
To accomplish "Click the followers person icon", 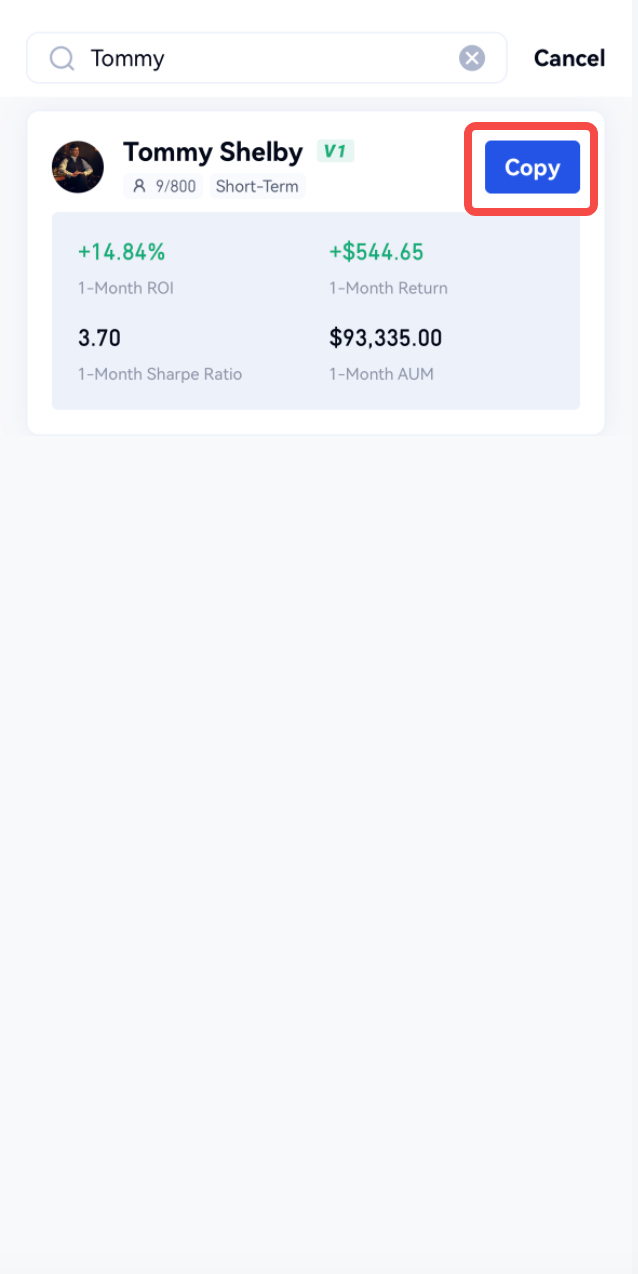I will point(139,186).
